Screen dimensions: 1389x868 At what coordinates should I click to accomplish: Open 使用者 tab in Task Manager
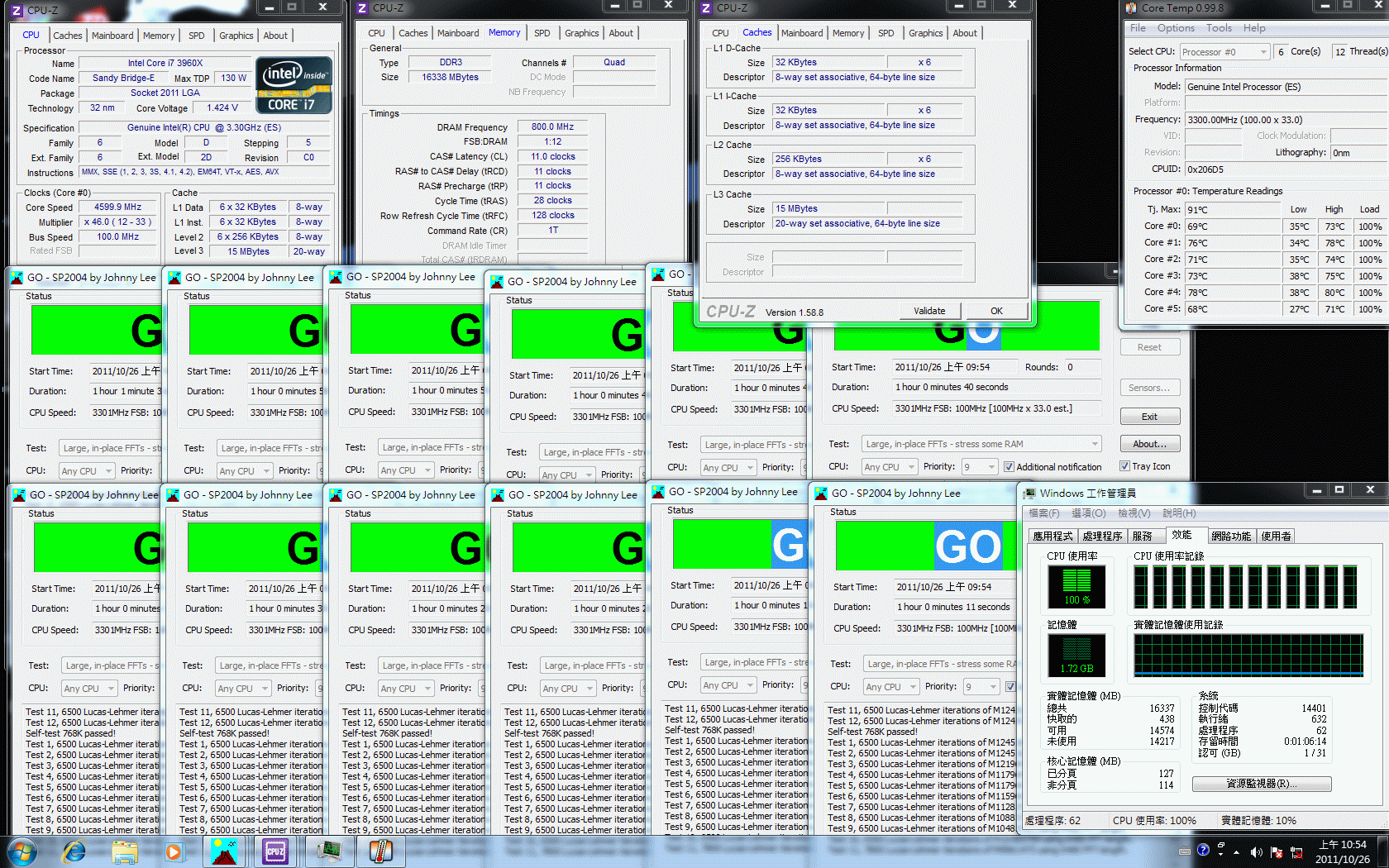[1276, 537]
